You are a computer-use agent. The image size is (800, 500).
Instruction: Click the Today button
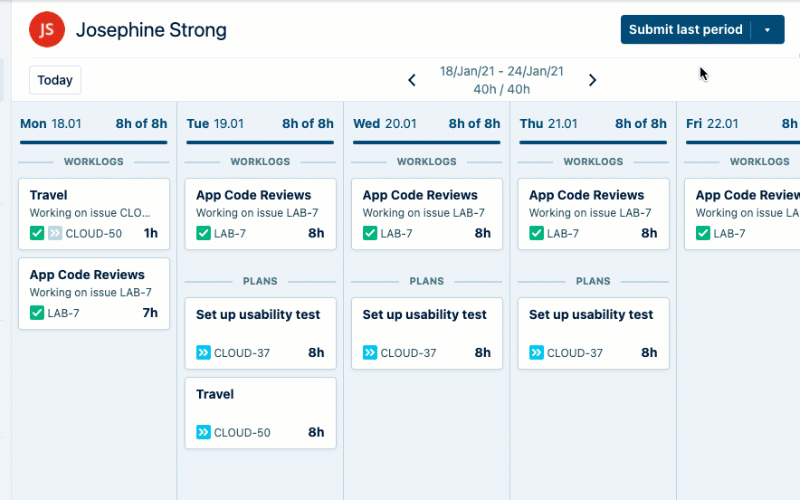[55, 80]
